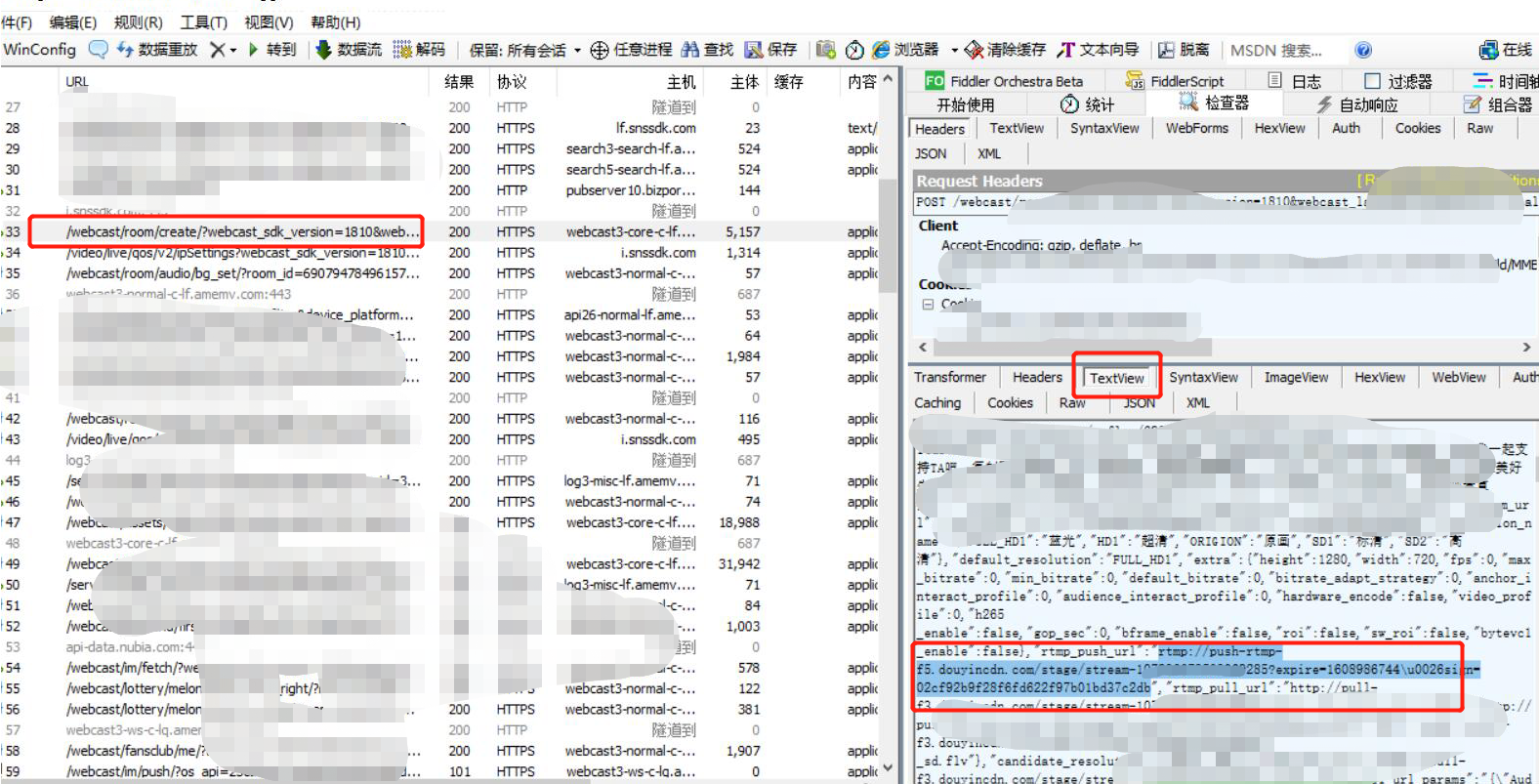
Task: Open the 规则(R) menu
Action: [139, 21]
